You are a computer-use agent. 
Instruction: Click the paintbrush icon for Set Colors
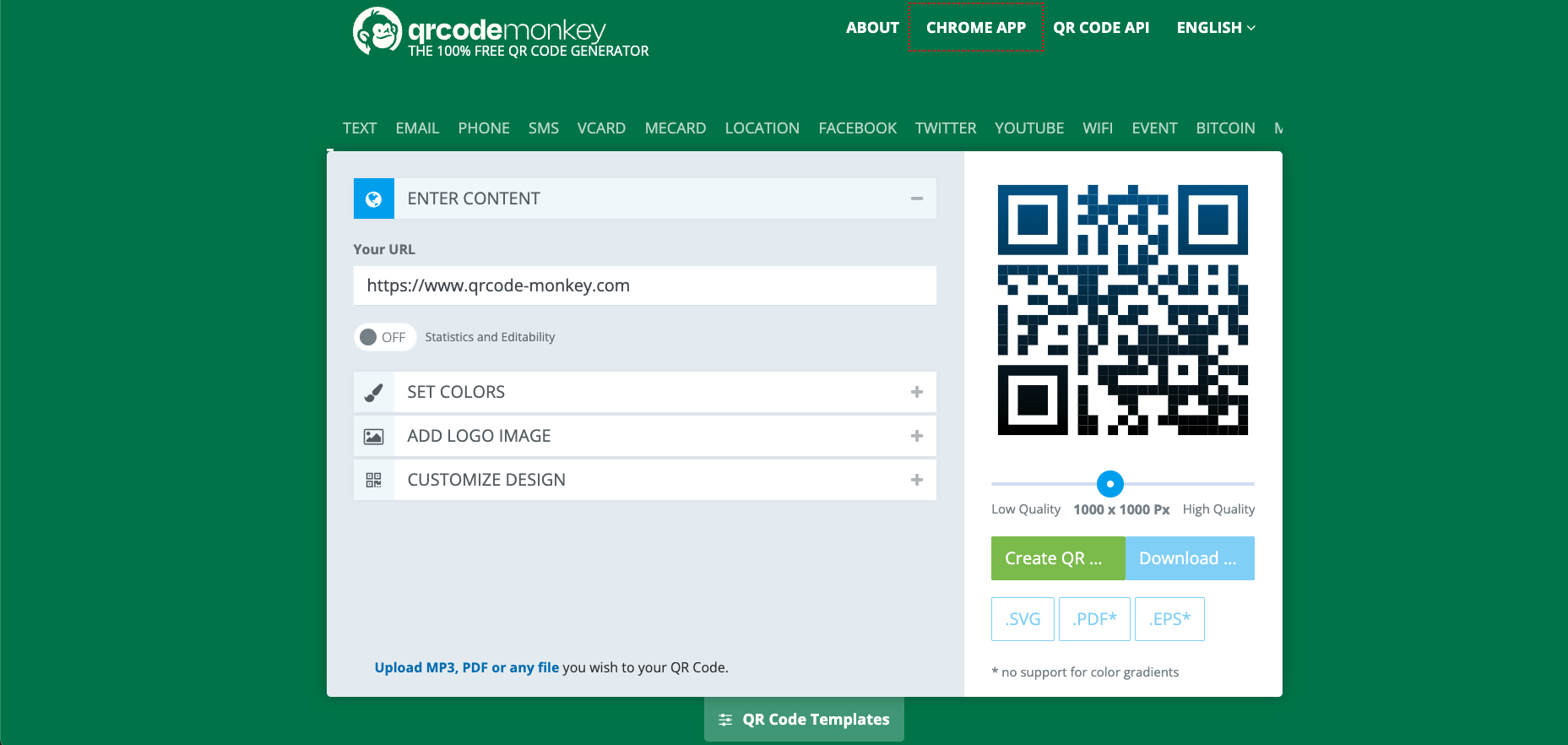tap(373, 392)
